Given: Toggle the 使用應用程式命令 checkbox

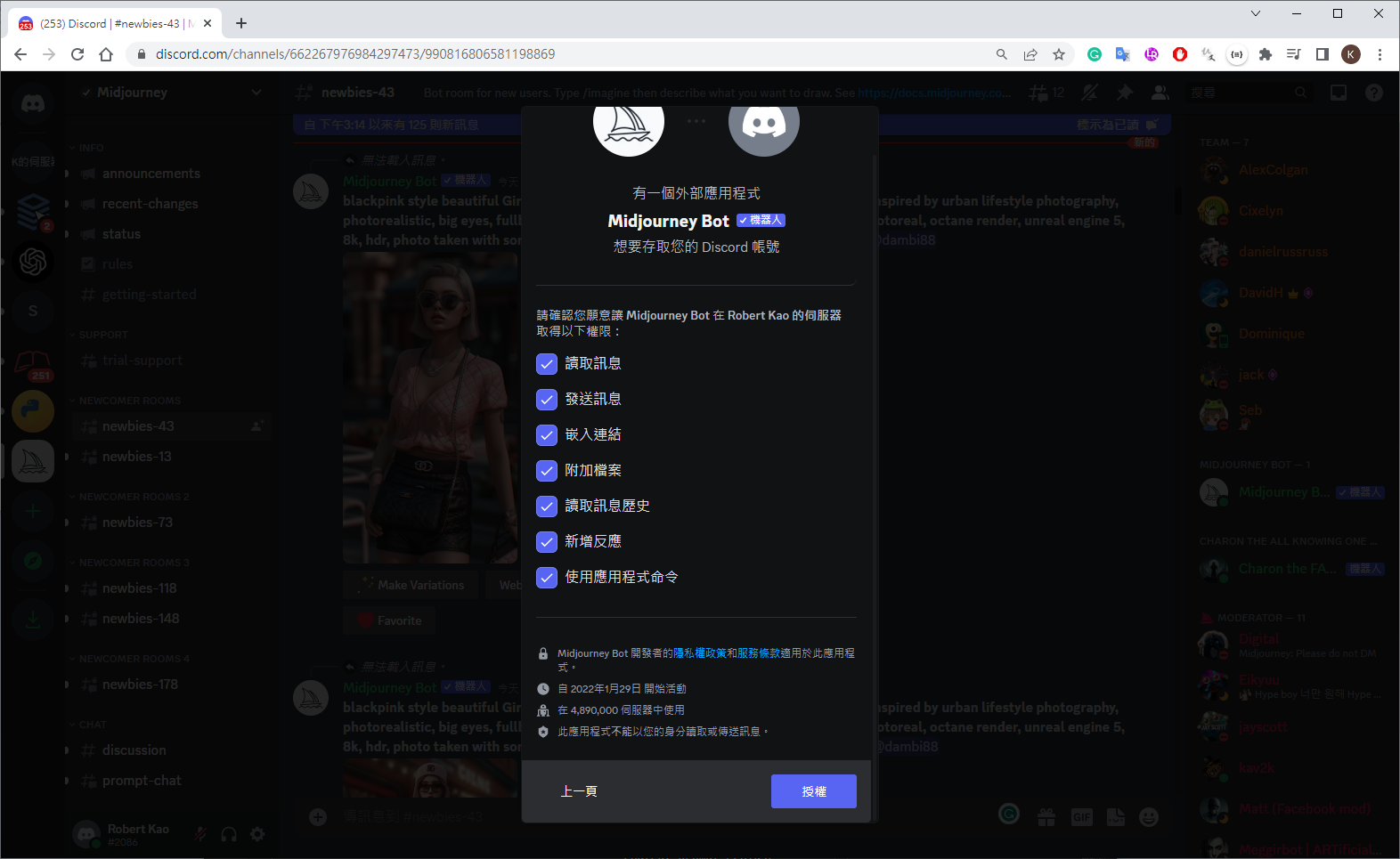Looking at the screenshot, I should coord(547,578).
